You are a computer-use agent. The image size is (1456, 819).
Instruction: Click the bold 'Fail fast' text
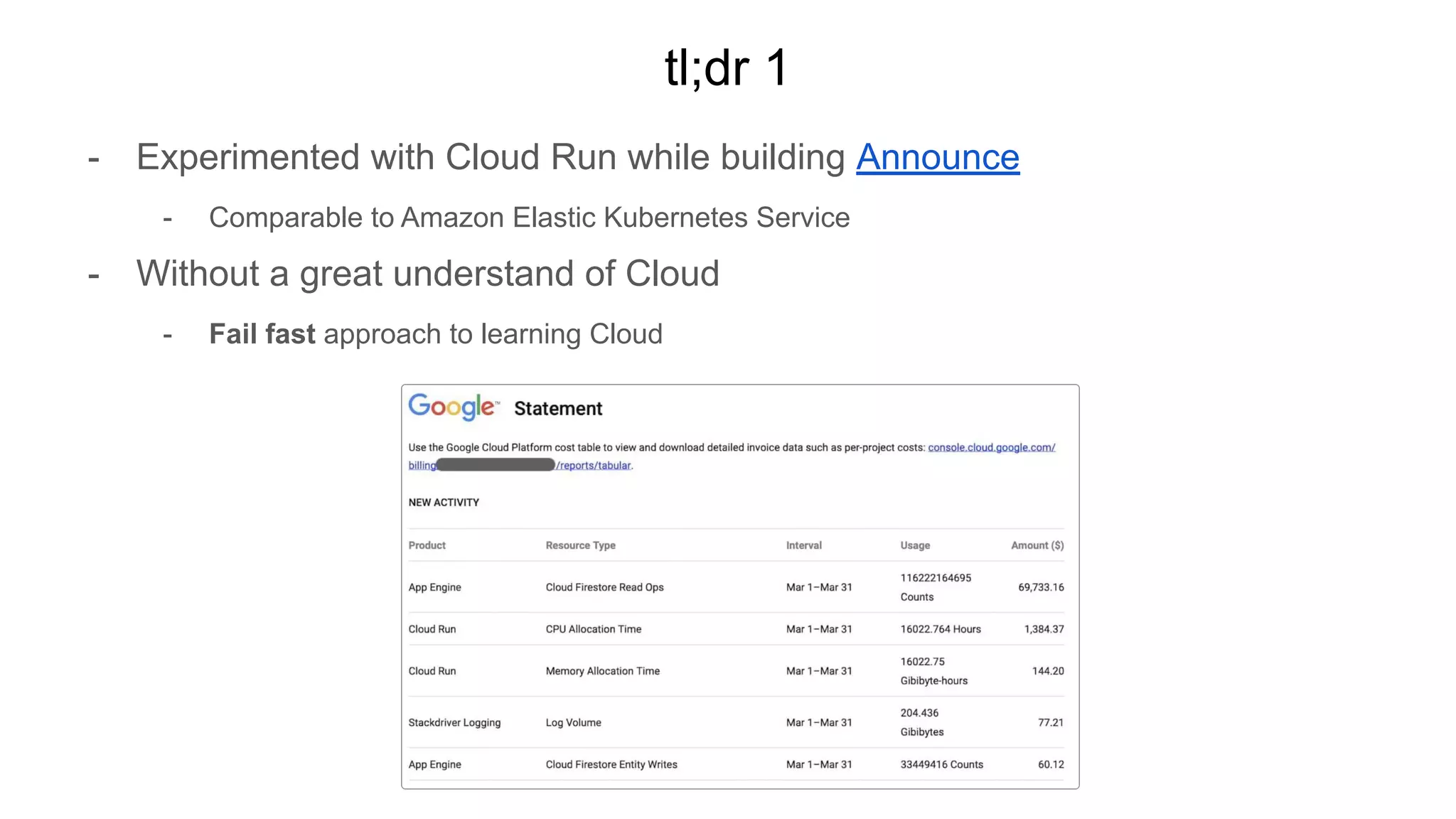coord(262,334)
